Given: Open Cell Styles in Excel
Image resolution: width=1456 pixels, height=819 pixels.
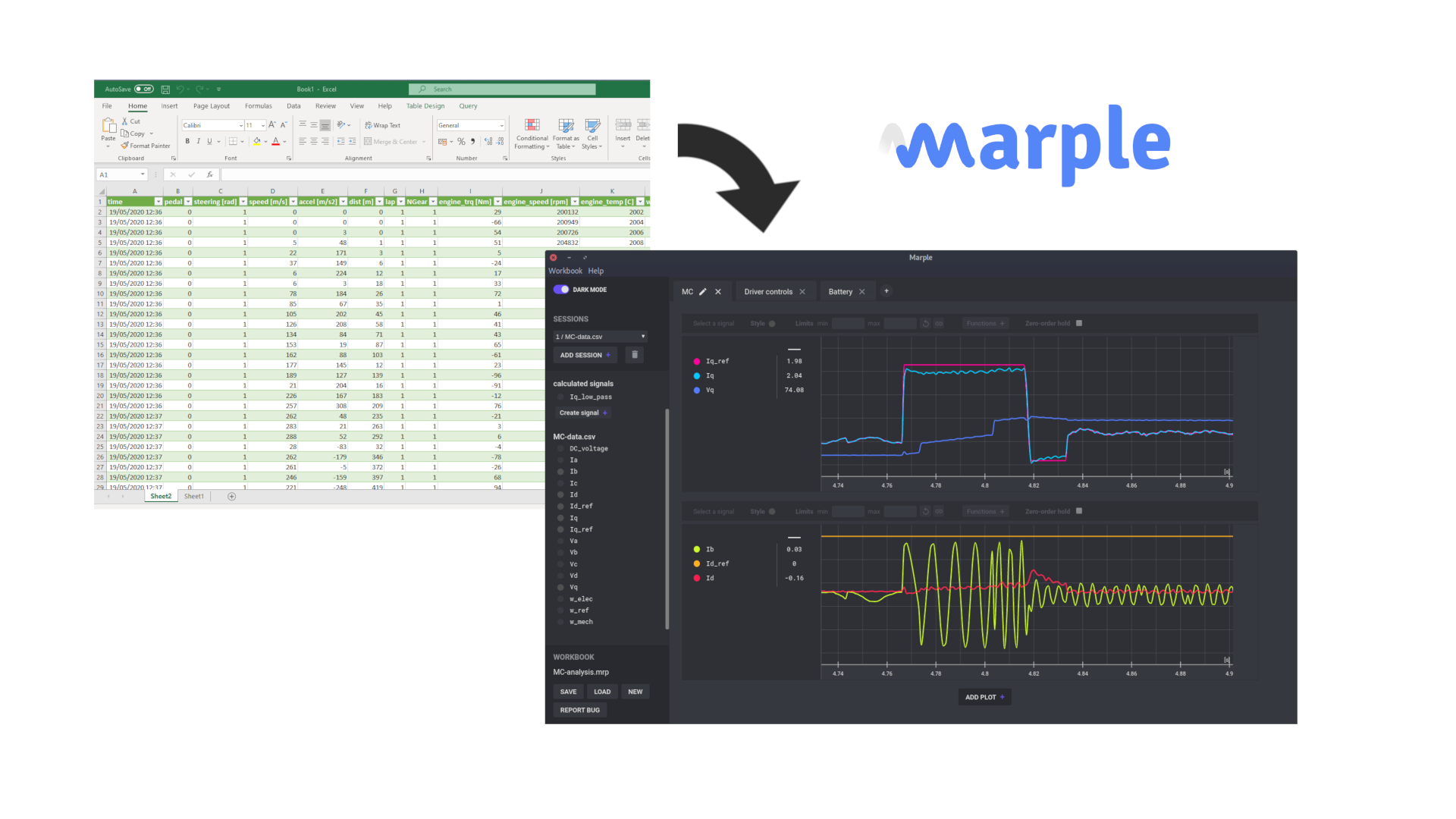Looking at the screenshot, I should tap(592, 133).
